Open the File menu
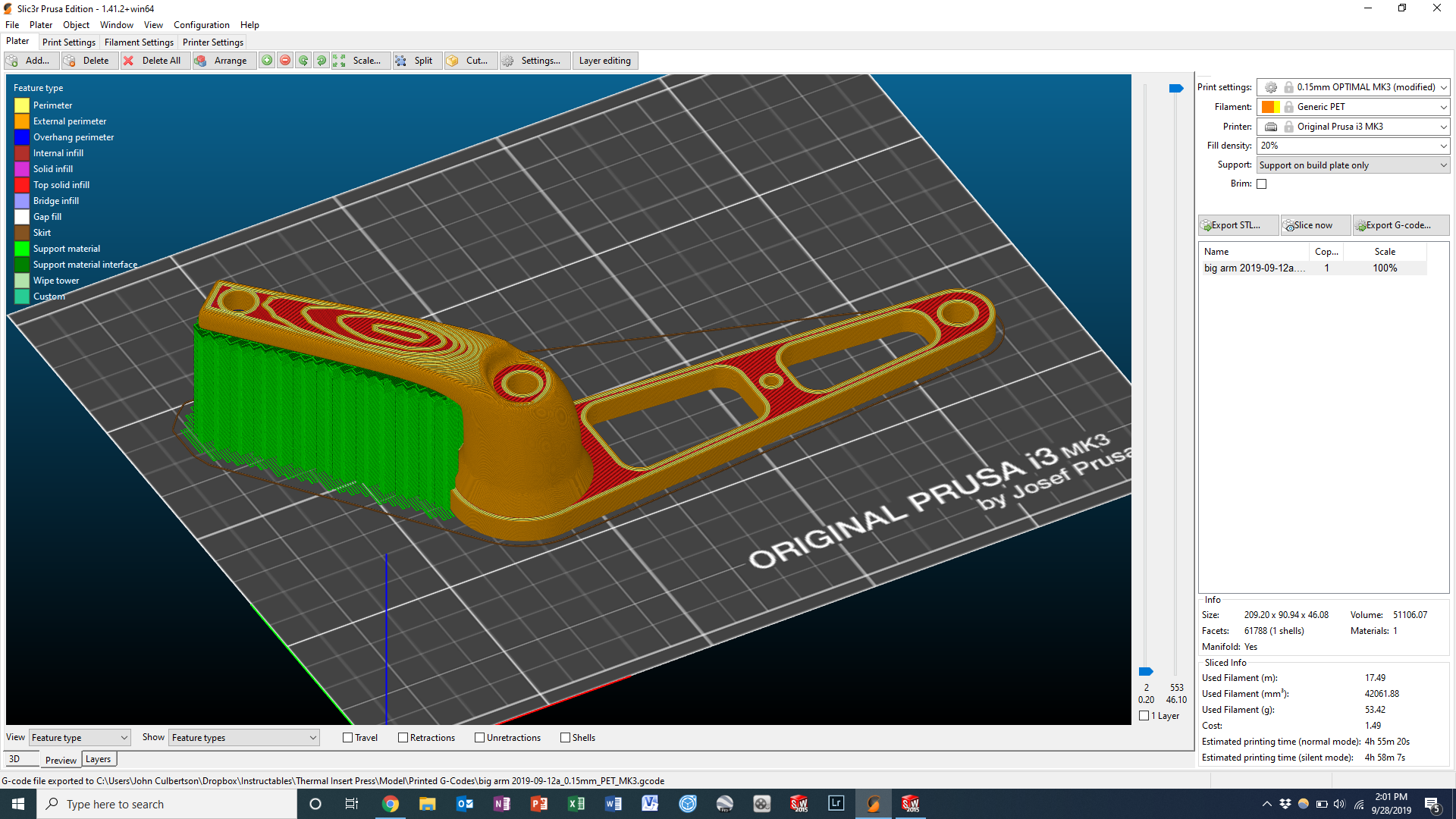This screenshot has width=1456, height=819. [12, 25]
